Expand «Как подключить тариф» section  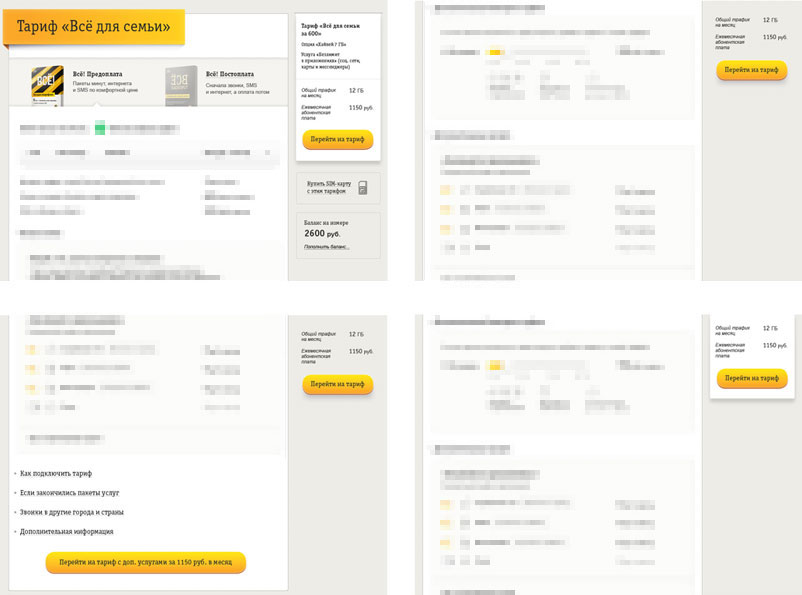point(62,472)
